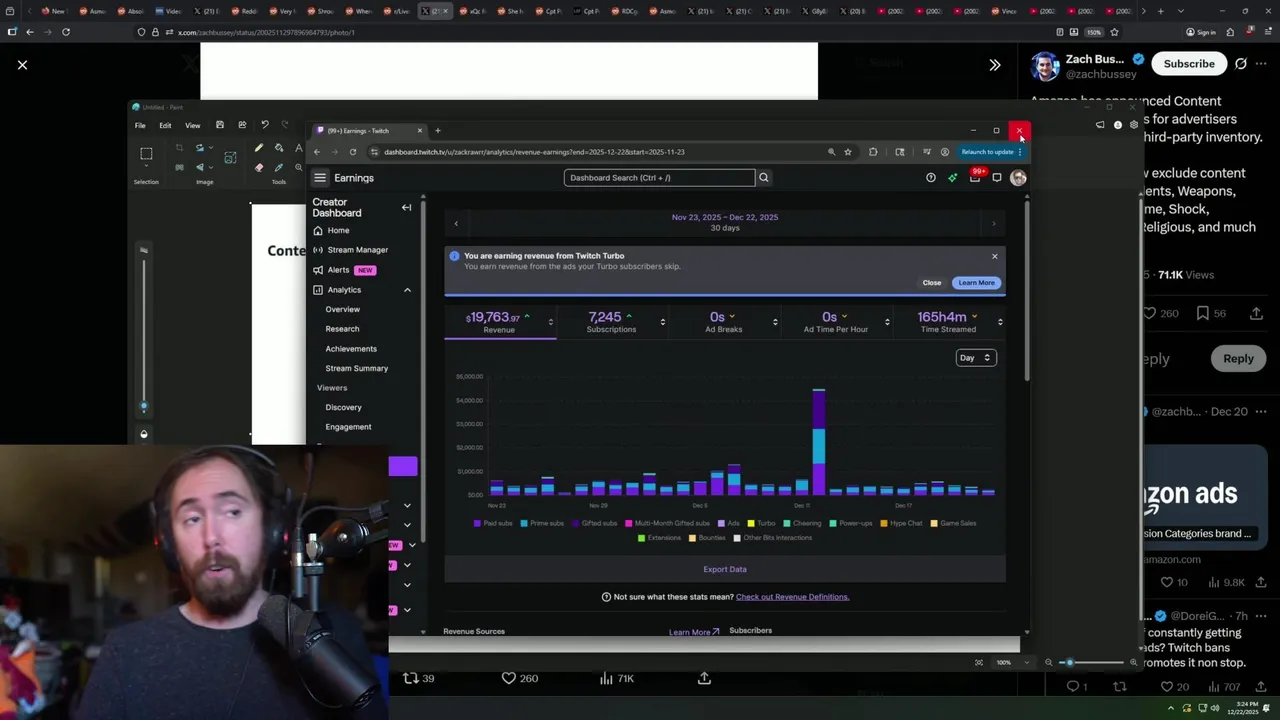The height and width of the screenshot is (720, 1280).
Task: Click the Export Data link
Action: [x=725, y=569]
